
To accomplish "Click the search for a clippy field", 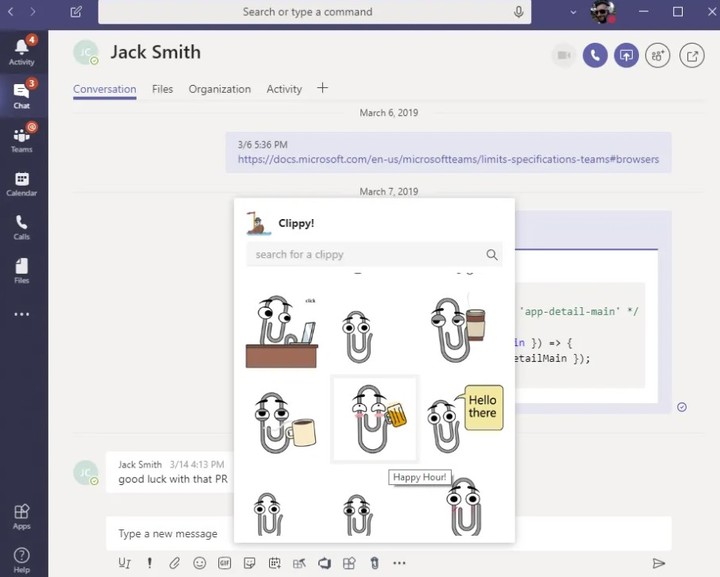I will point(365,255).
